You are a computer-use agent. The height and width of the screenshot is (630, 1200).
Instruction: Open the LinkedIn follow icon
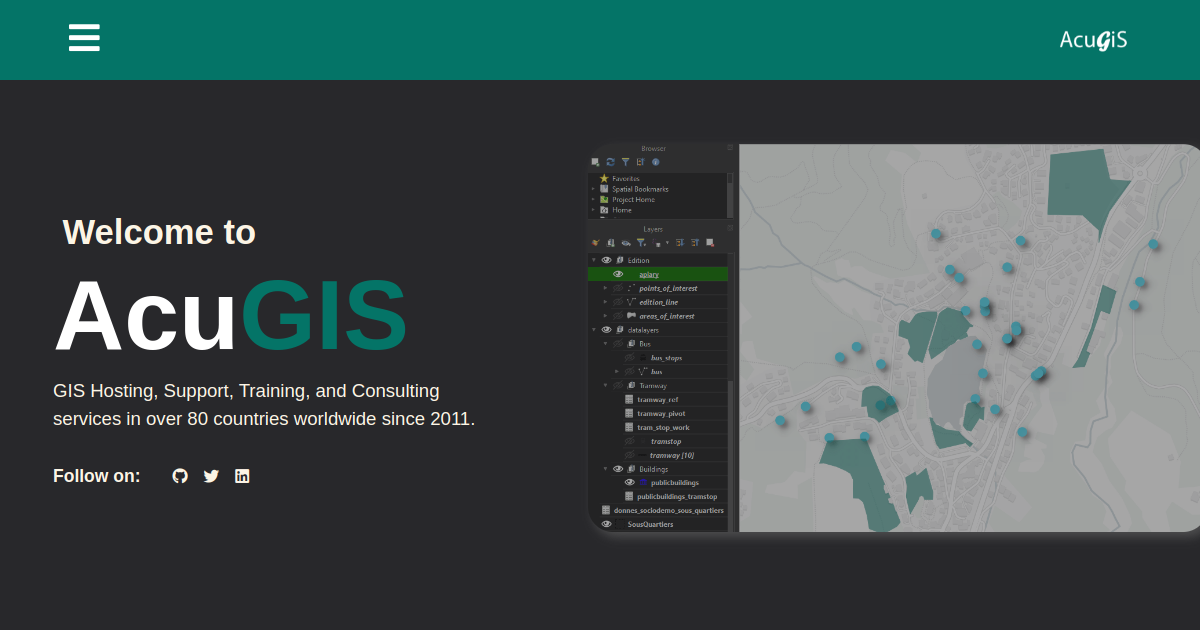[x=242, y=476]
